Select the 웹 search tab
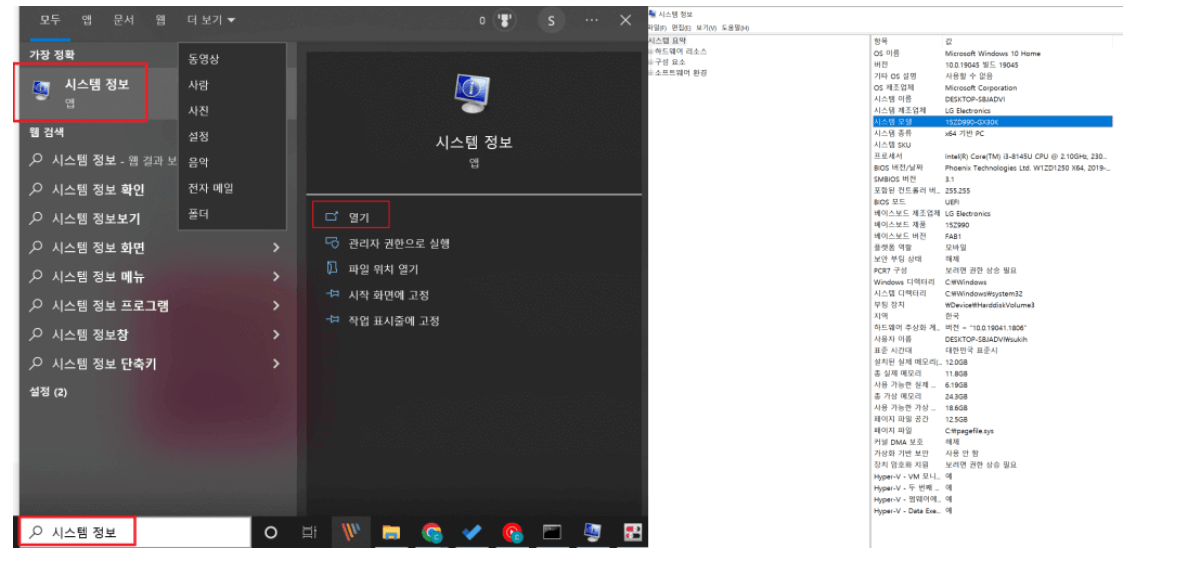Image resolution: width=1190 pixels, height=564 pixels. coord(161,20)
